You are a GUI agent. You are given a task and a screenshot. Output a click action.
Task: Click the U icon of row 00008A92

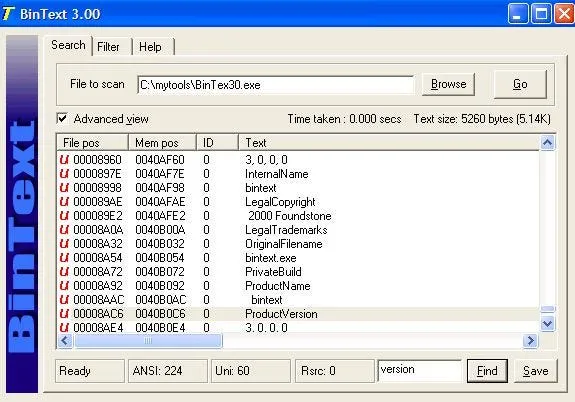pyautogui.click(x=64, y=286)
